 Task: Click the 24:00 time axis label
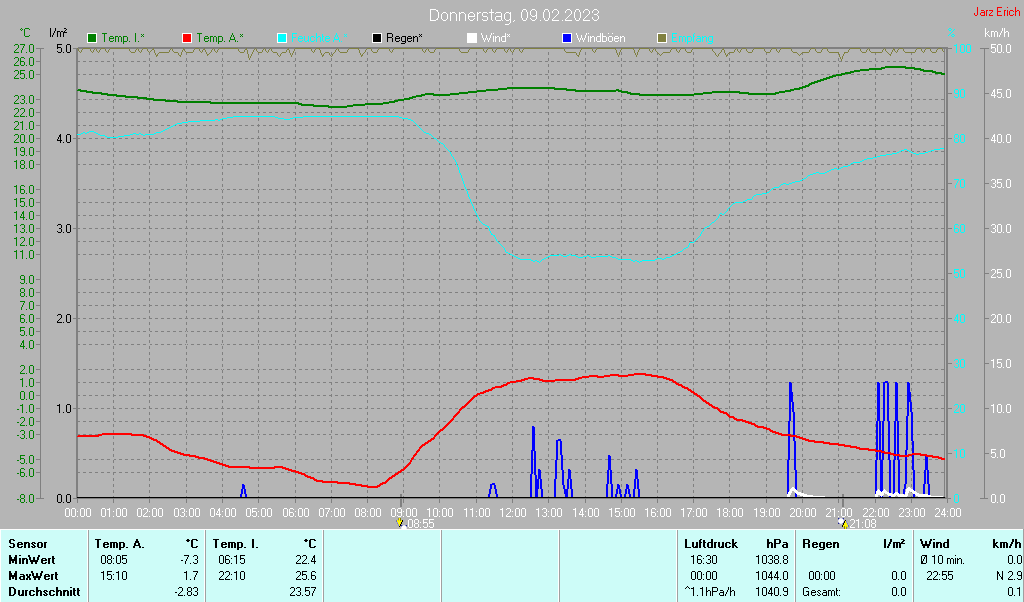[948, 513]
